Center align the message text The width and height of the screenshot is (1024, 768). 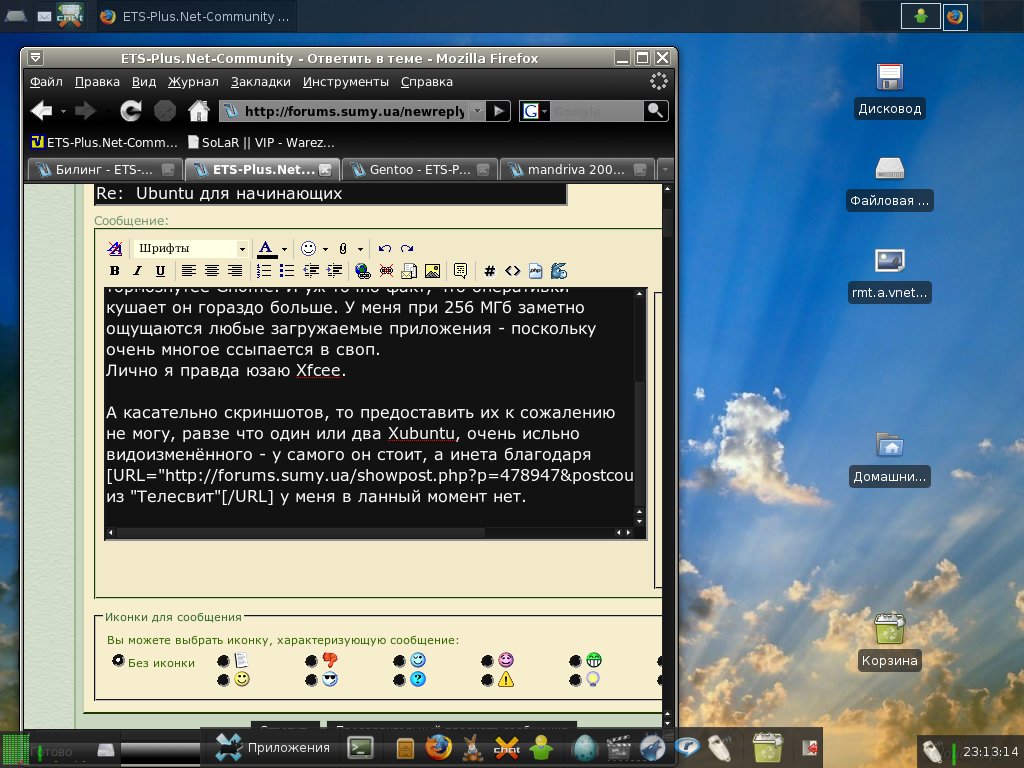pos(212,271)
